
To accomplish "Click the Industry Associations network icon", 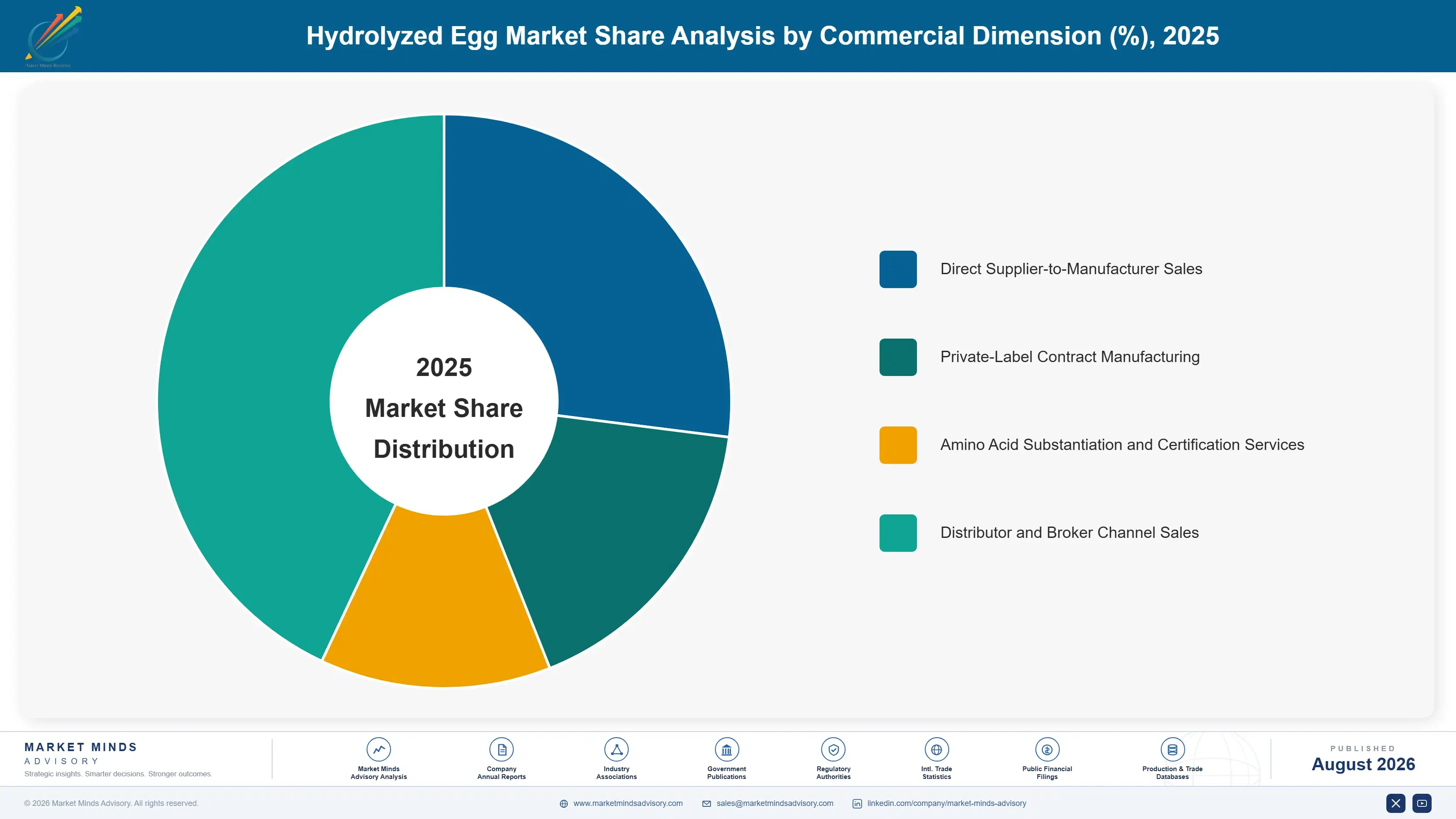I will pos(616,749).
